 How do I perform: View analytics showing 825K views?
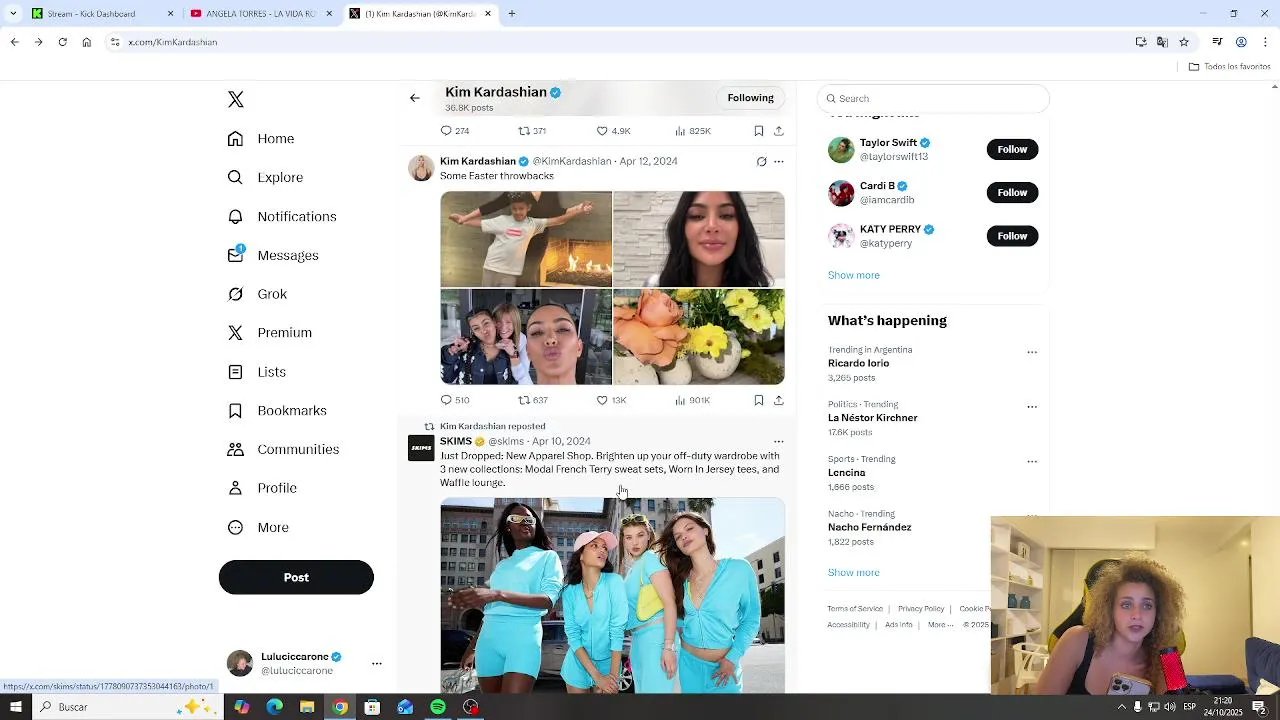tap(692, 131)
